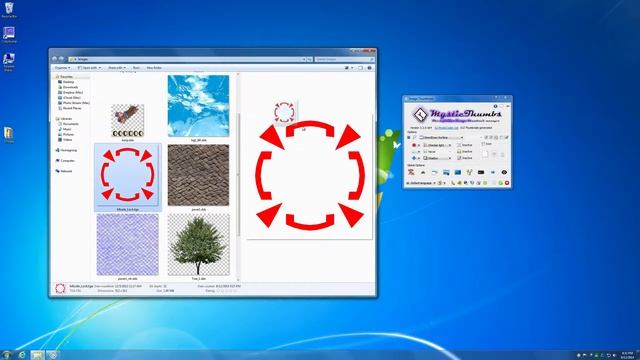Click the Explorer search field

point(344,60)
